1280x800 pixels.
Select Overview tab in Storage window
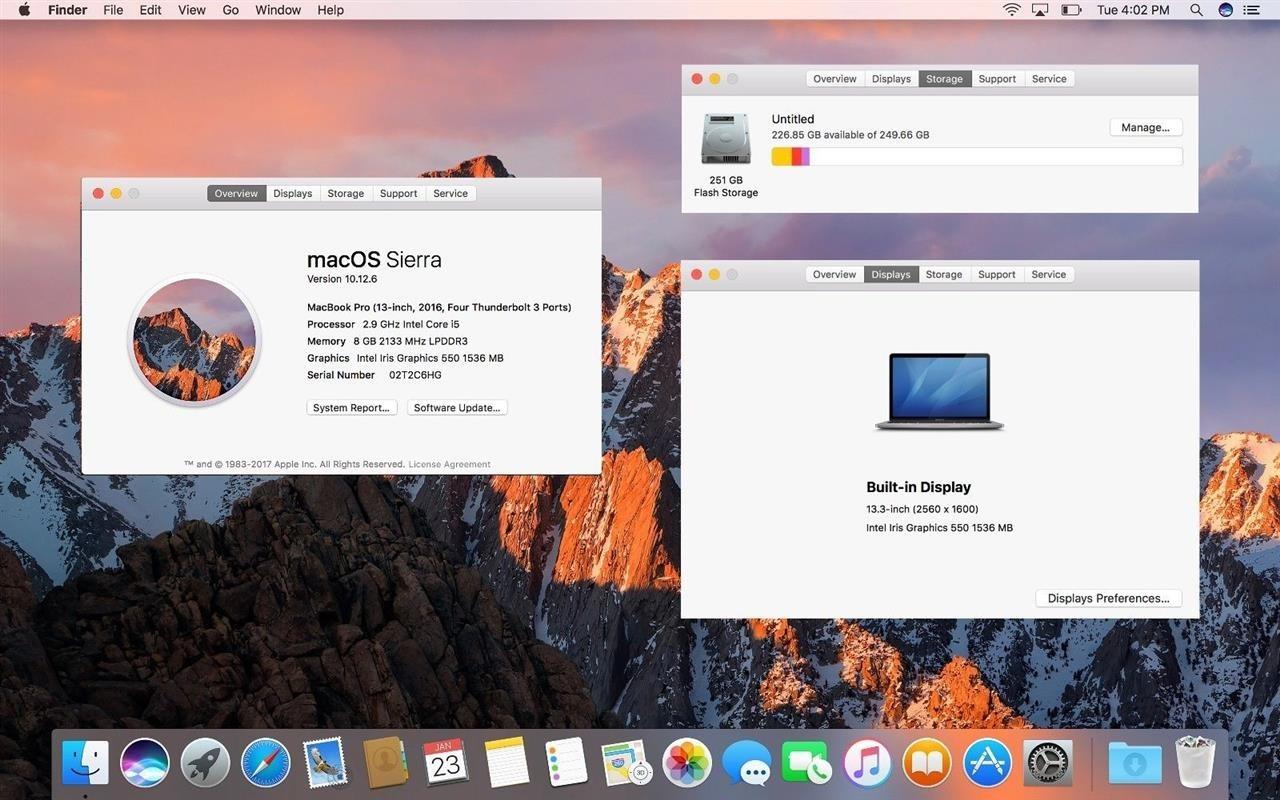[x=834, y=79]
